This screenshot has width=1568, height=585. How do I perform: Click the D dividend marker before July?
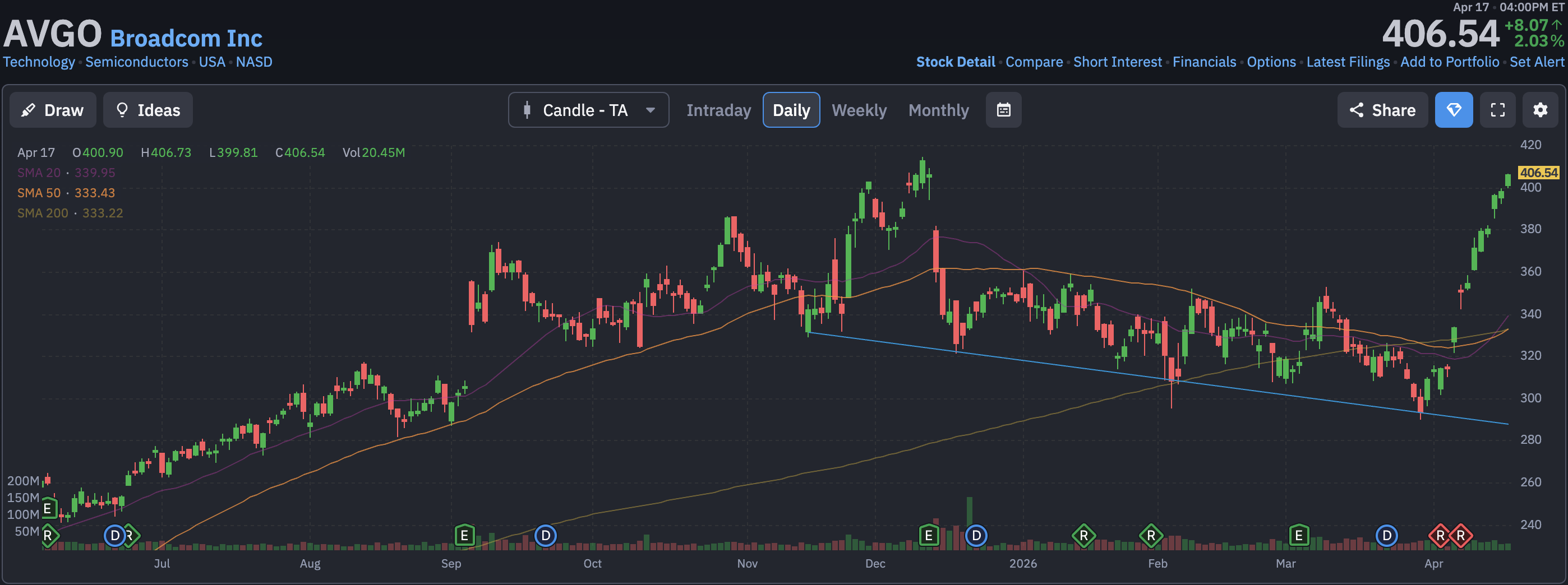tap(115, 536)
